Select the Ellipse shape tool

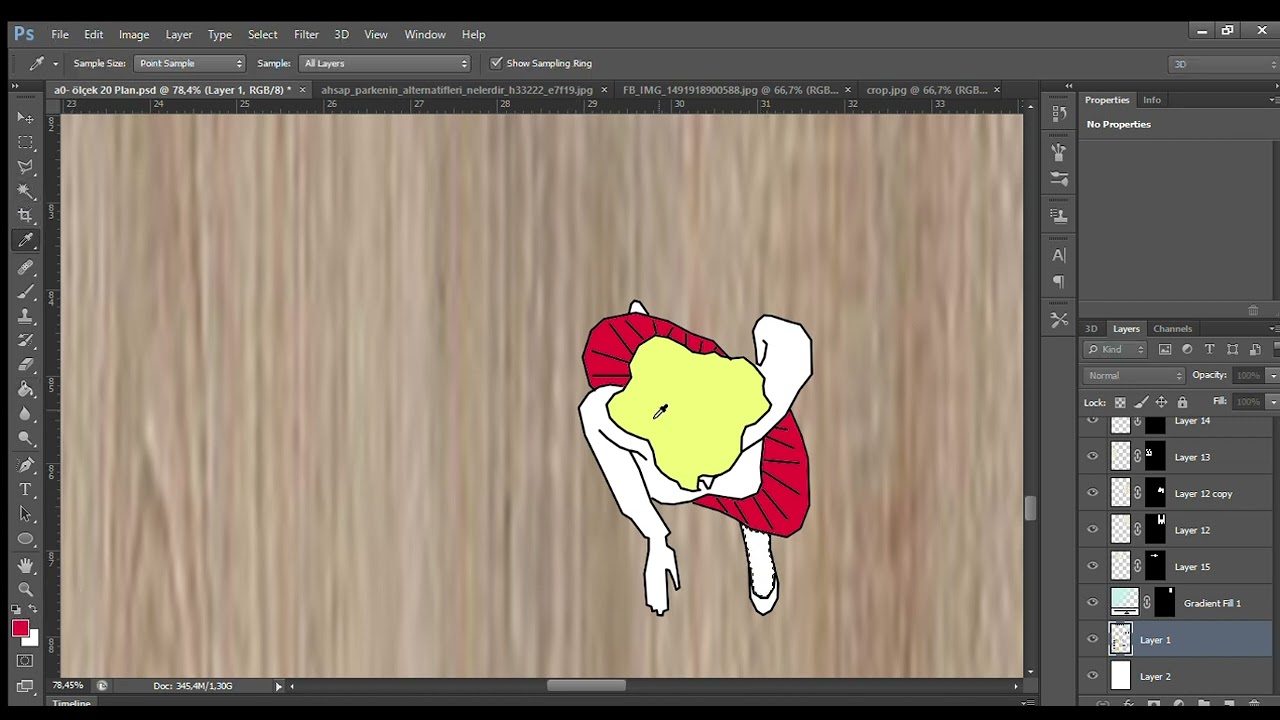(x=25, y=539)
